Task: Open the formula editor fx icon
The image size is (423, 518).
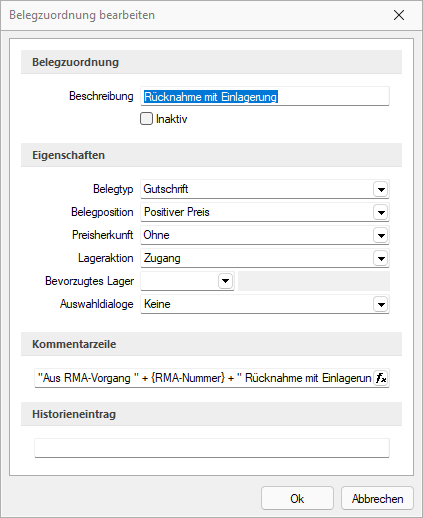Action: (x=381, y=378)
